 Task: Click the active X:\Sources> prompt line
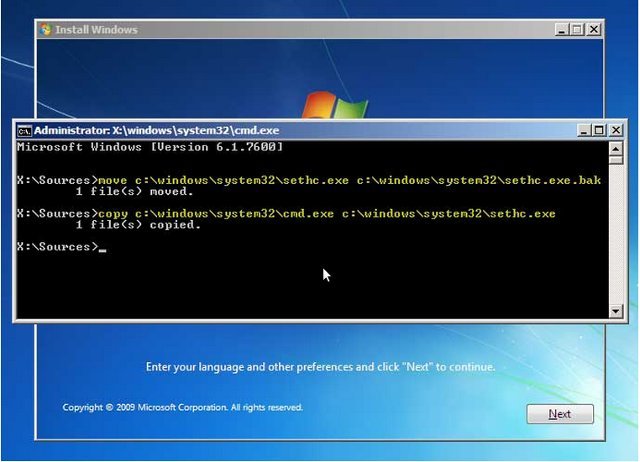pos(60,247)
